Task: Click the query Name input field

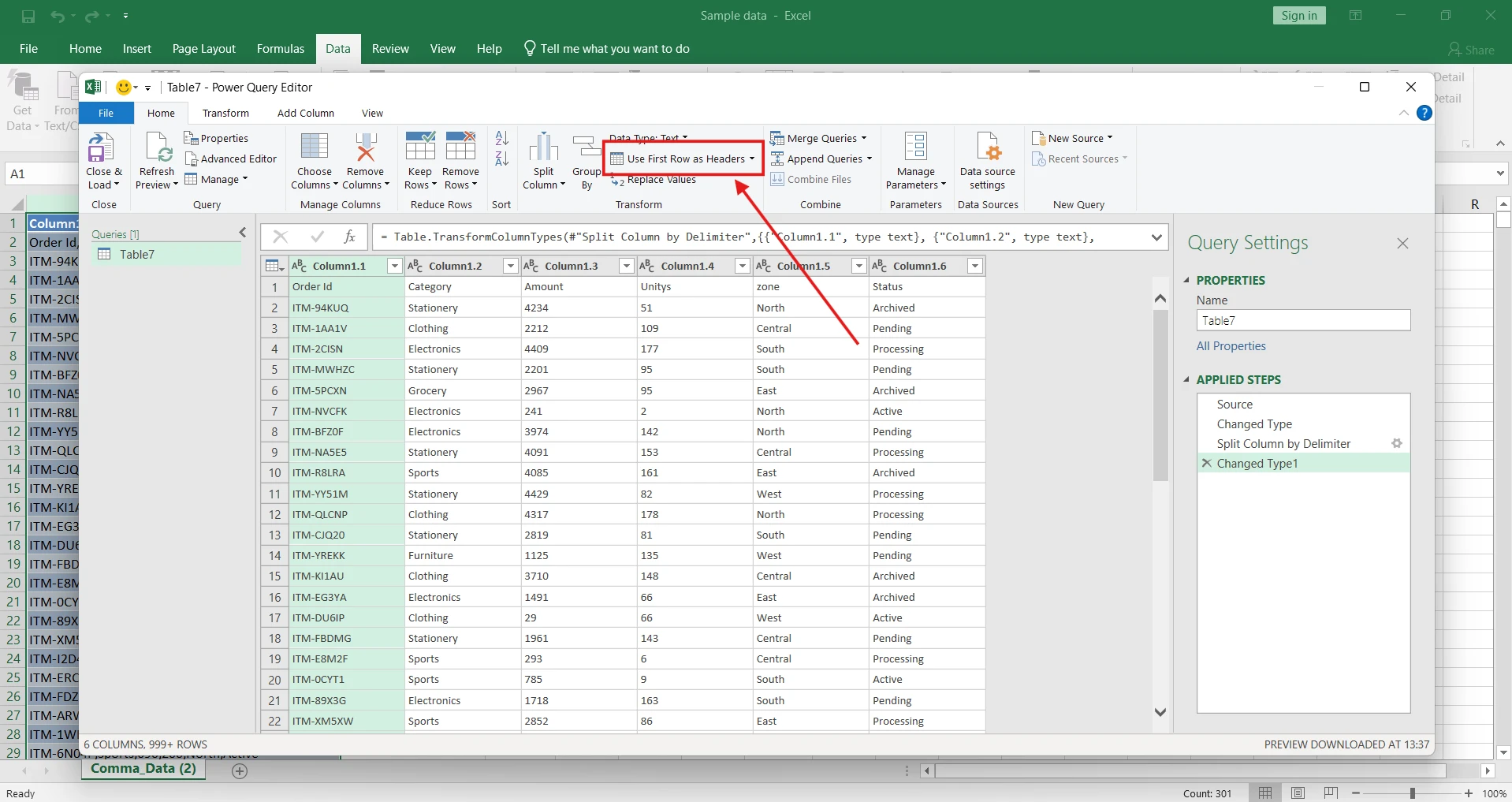Action: click(1302, 321)
